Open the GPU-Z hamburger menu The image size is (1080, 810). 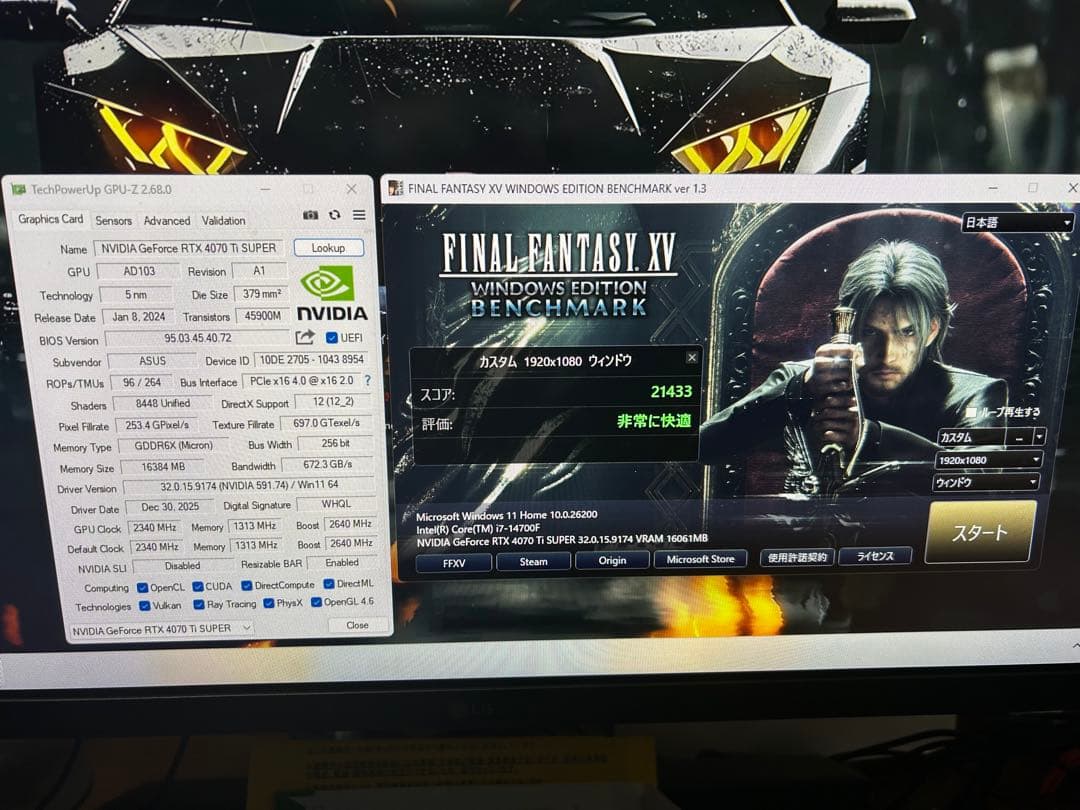(359, 214)
